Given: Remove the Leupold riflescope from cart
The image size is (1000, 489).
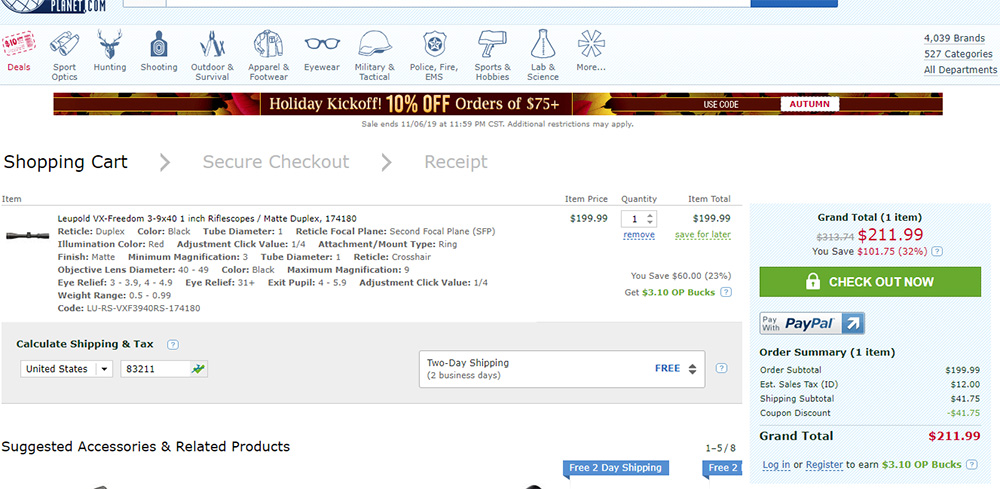Looking at the screenshot, I should tap(639, 235).
